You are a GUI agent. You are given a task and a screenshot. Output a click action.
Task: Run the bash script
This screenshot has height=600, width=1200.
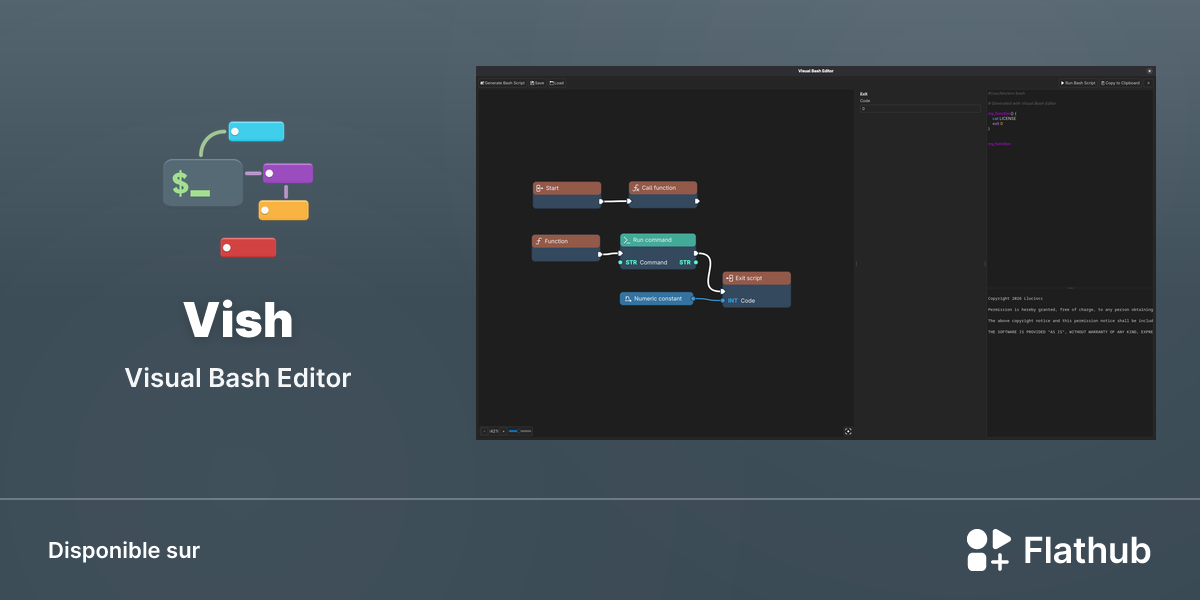coord(1078,83)
